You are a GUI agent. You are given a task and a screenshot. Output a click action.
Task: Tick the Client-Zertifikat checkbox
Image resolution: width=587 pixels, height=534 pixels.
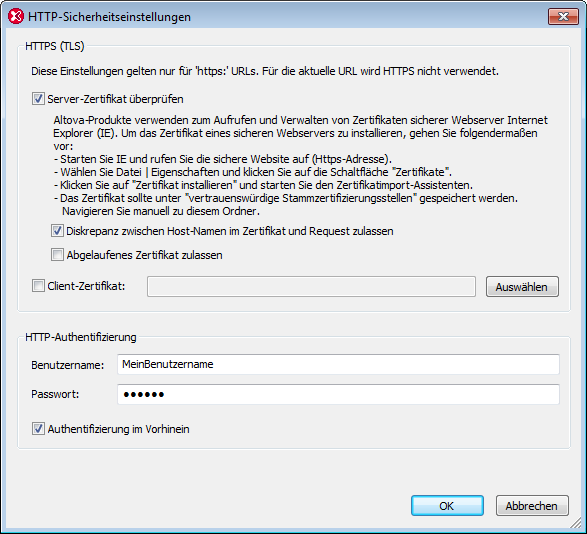[x=38, y=286]
